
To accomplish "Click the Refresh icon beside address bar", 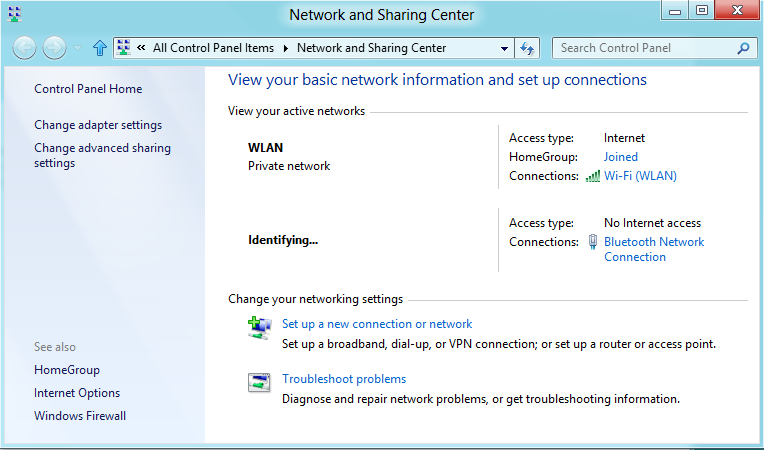I will pyautogui.click(x=527, y=48).
